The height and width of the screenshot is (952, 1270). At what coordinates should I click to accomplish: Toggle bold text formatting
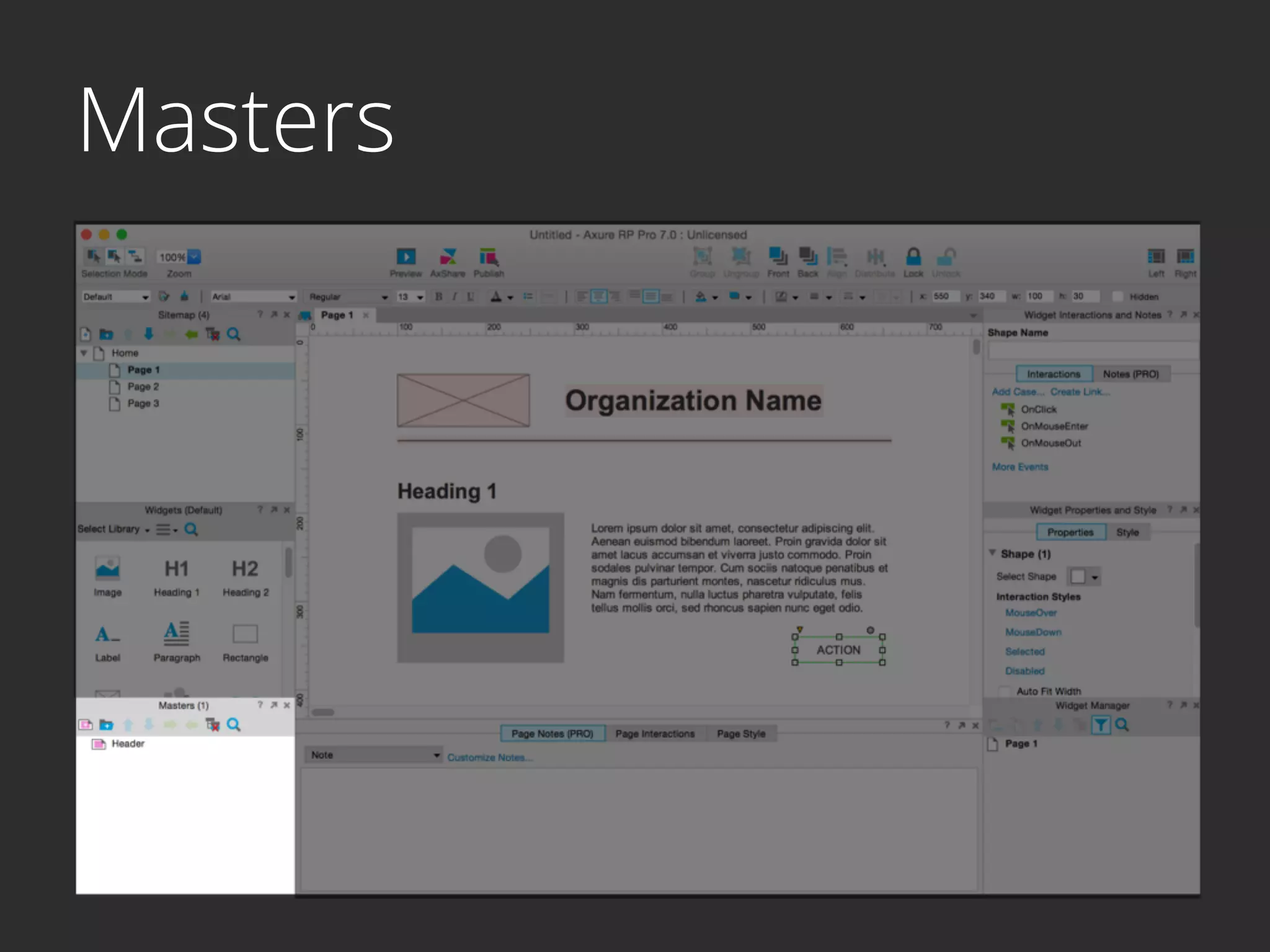tap(438, 297)
